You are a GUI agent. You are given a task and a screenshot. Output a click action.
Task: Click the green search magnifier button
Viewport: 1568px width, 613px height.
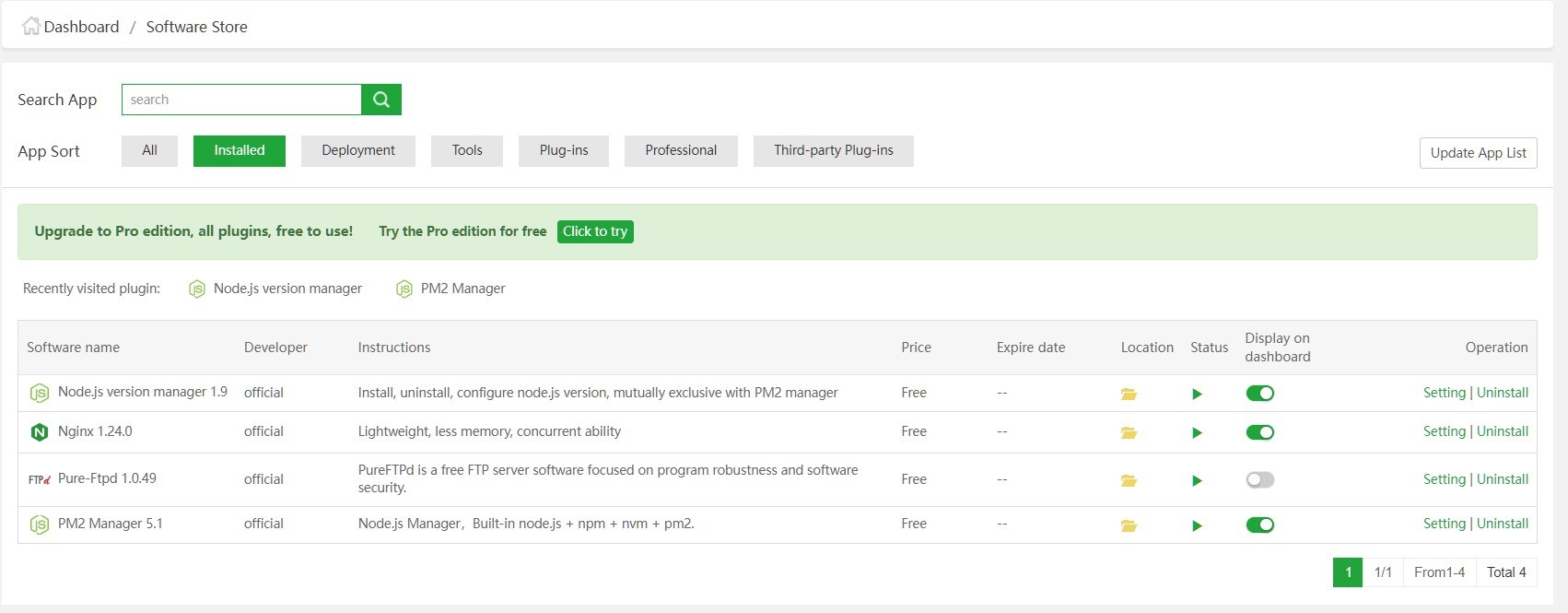381,100
